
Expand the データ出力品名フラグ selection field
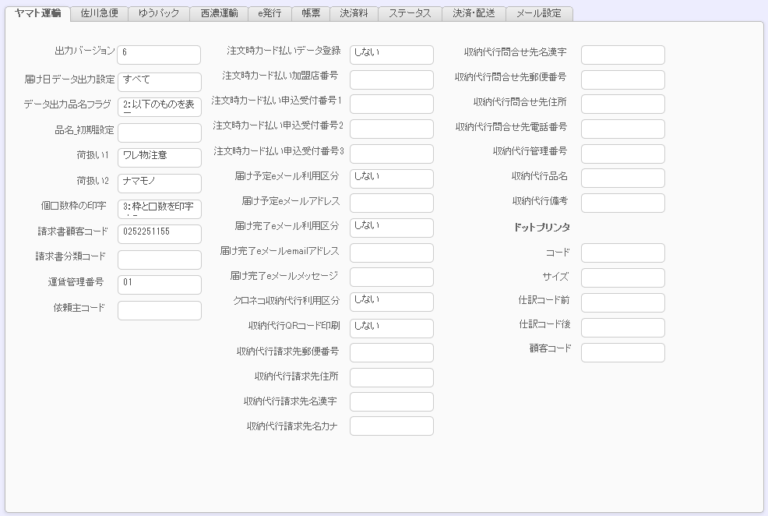pyautogui.click(x=159, y=107)
